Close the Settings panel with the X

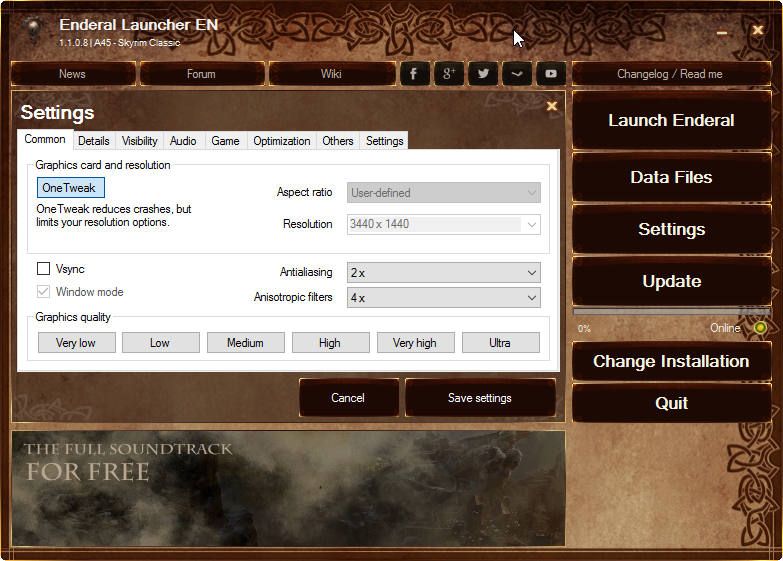pos(551,106)
